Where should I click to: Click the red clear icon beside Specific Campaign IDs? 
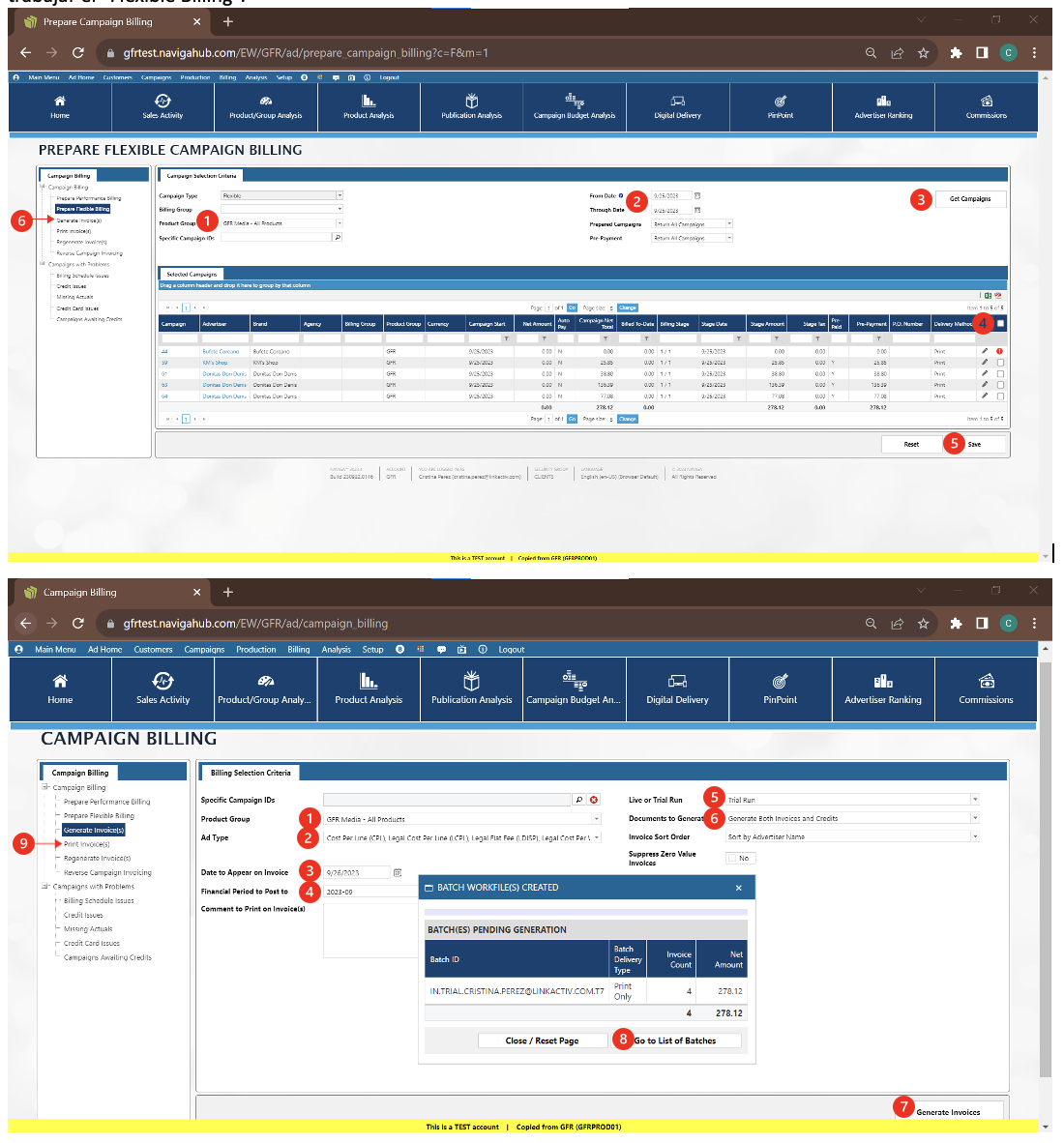[594, 800]
